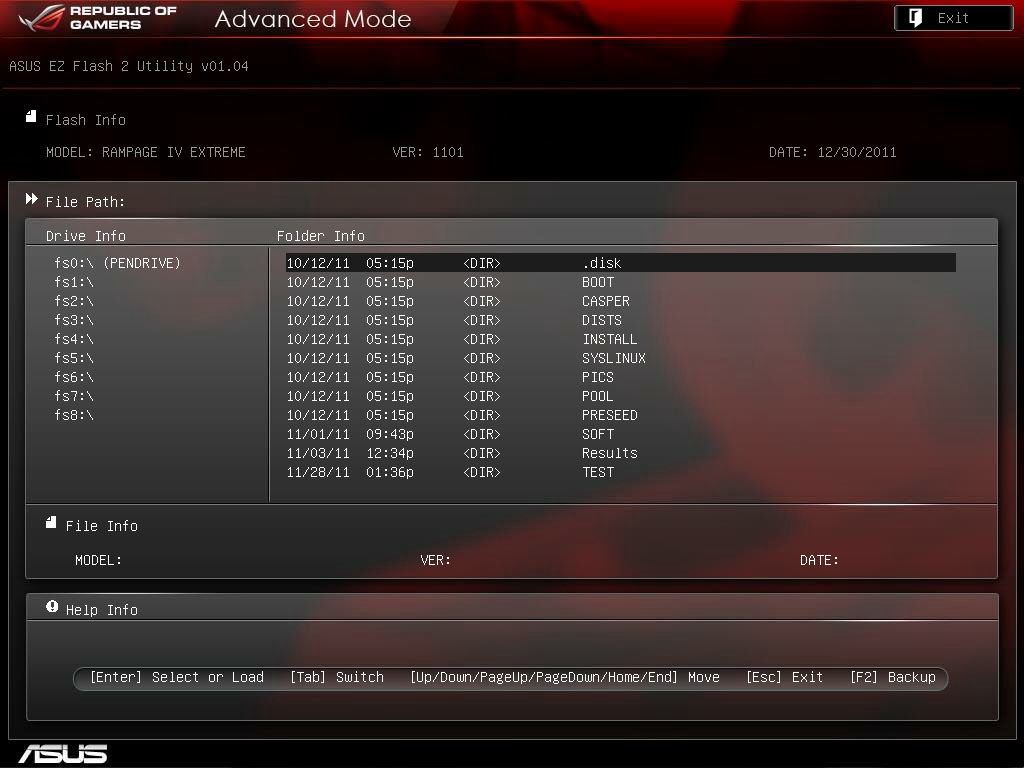Image resolution: width=1024 pixels, height=768 pixels.
Task: Click the File Path double-arrow icon
Action: tap(31, 199)
